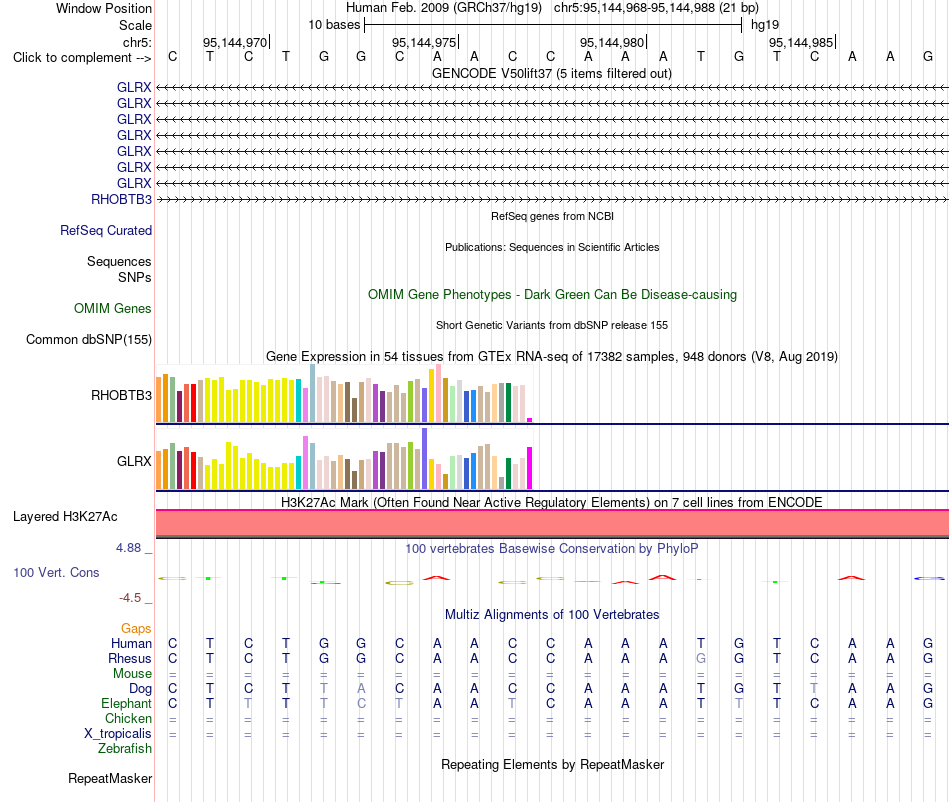Click the -4.5 PhyloP lower limit value
950x802 pixels.
click(x=130, y=598)
